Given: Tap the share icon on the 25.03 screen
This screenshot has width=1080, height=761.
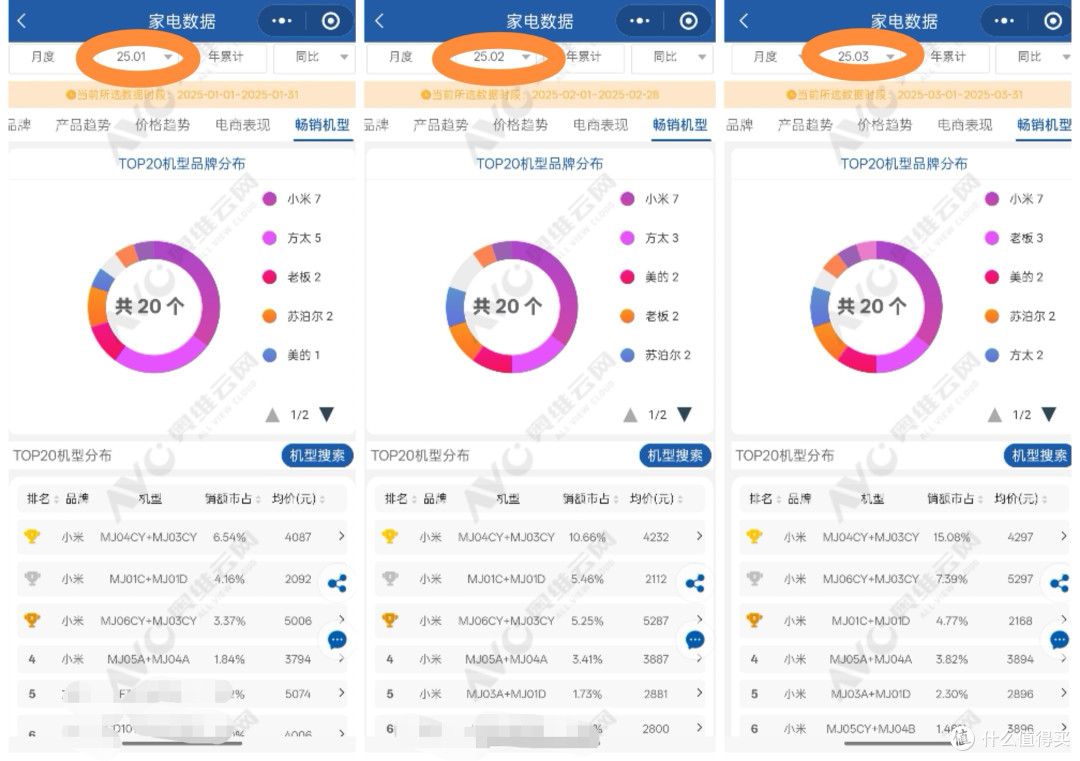Looking at the screenshot, I should [1059, 584].
